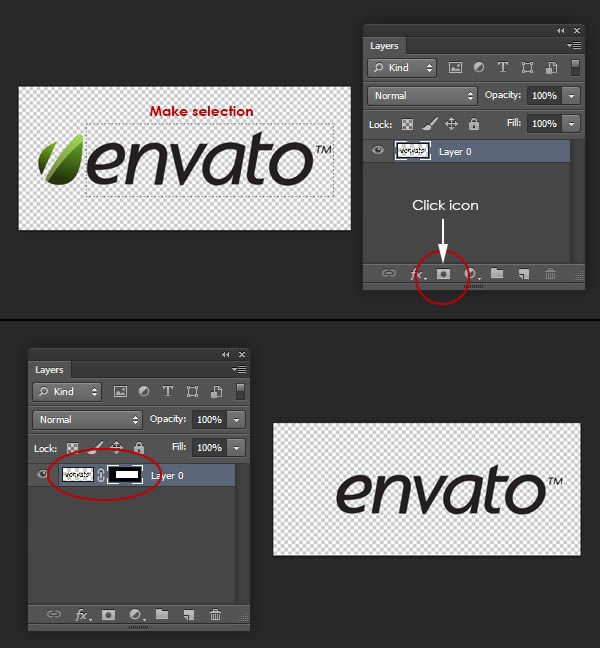Hide Layer 0 in upper Layers panel
This screenshot has height=648, width=600.
378,151
